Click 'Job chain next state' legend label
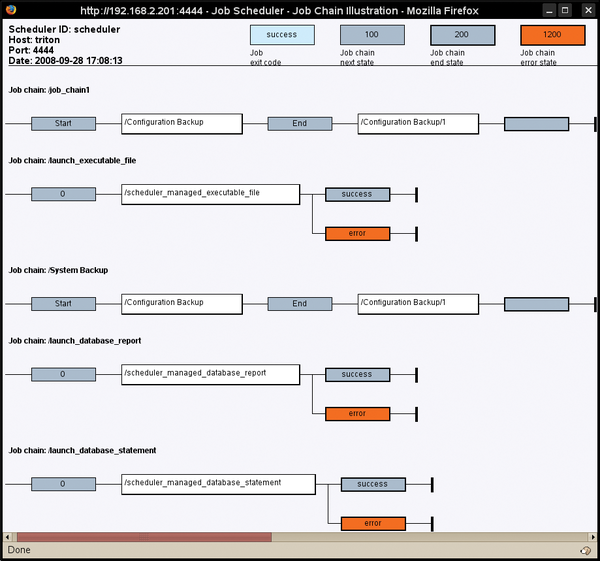This screenshot has height=561, width=600. pos(357,58)
